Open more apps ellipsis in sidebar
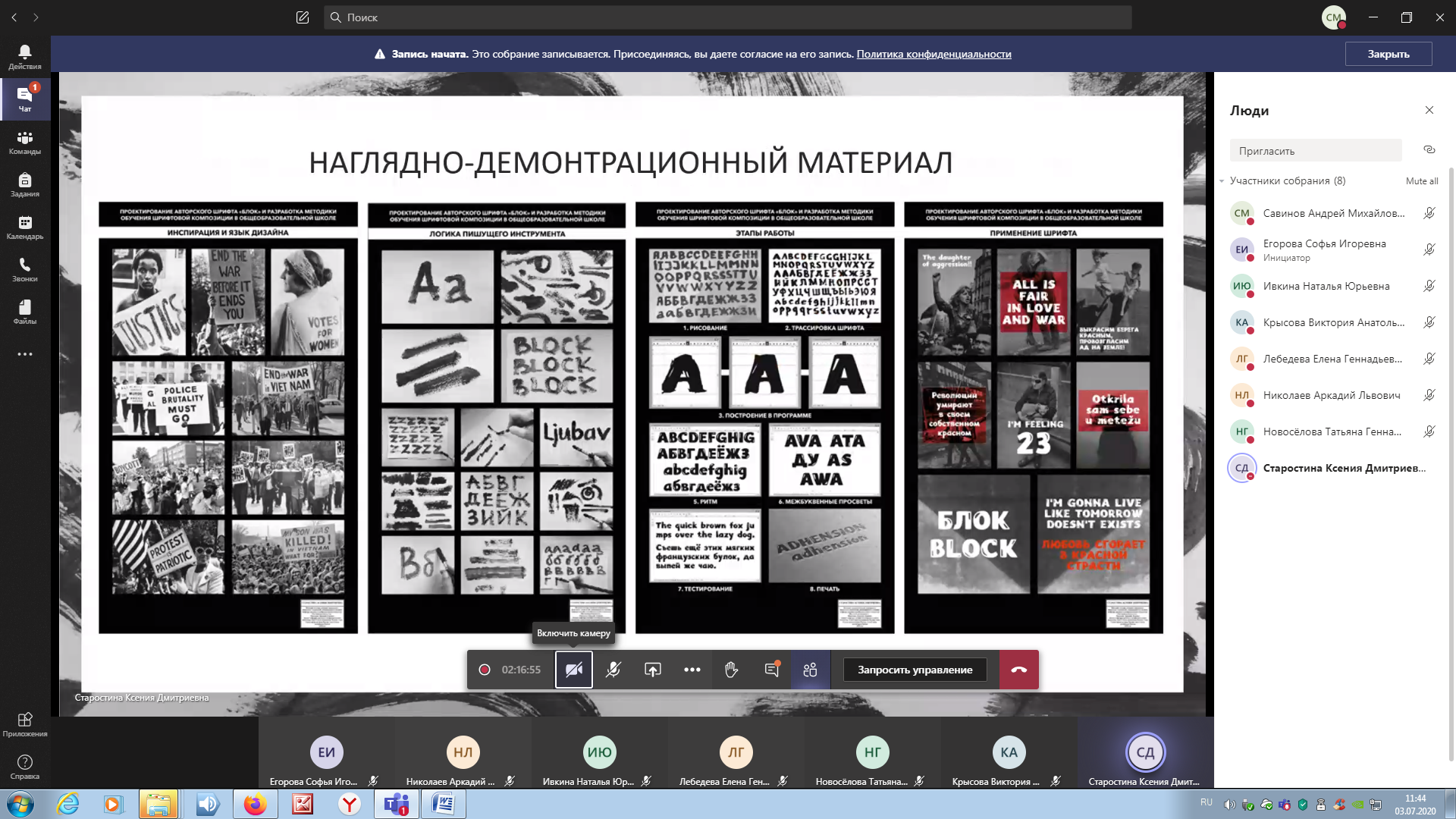 (24, 354)
